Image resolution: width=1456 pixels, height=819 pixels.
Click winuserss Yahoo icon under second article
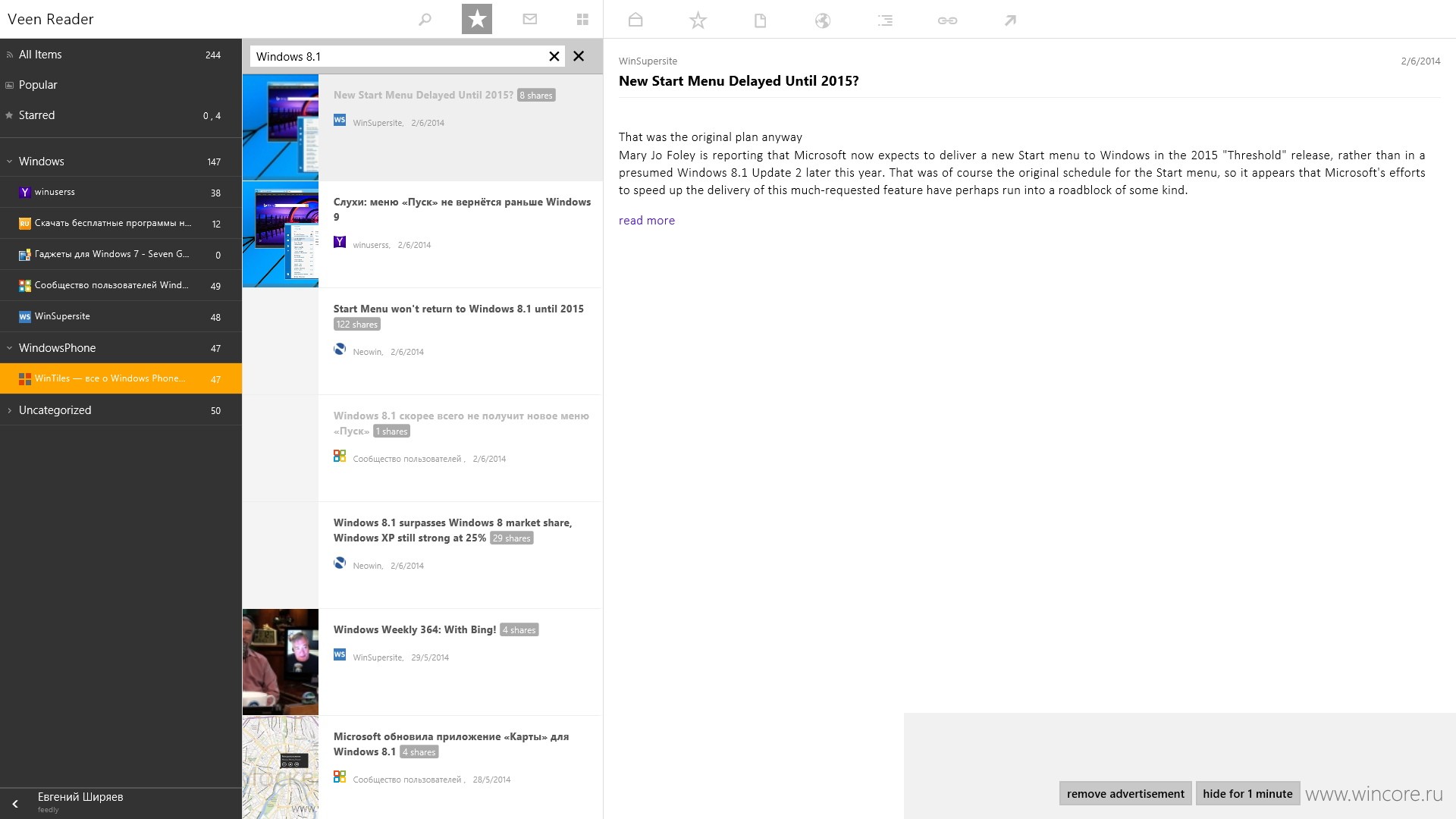click(340, 242)
